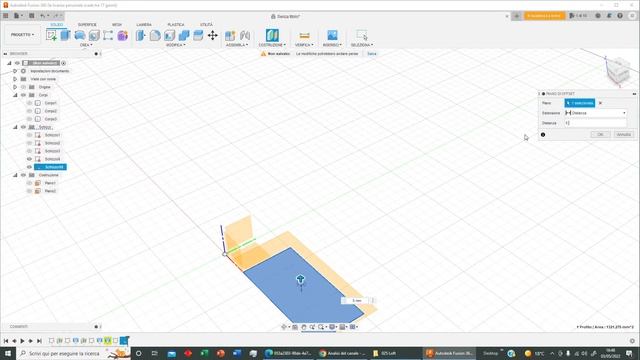Click the info icon in offset dialog

(543, 135)
